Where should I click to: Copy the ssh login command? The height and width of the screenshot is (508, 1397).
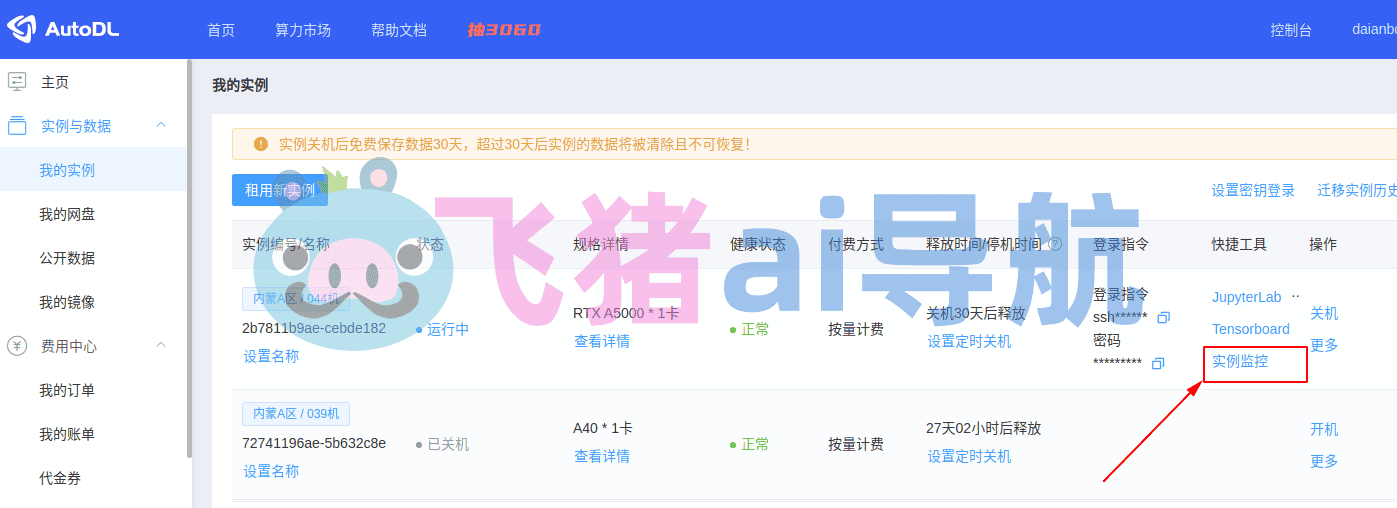coord(1163,318)
